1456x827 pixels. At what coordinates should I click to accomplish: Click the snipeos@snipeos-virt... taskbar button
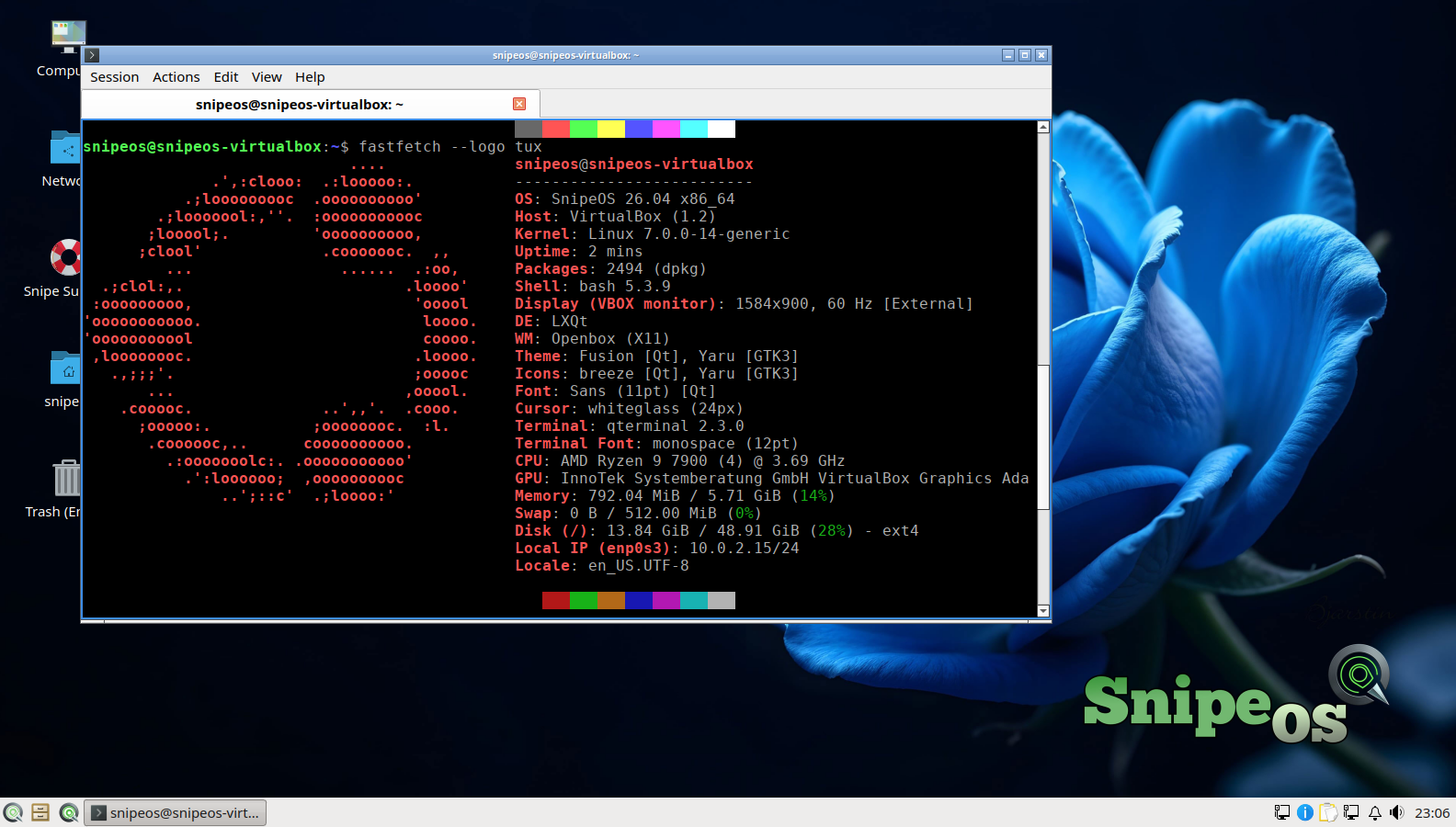(176, 813)
